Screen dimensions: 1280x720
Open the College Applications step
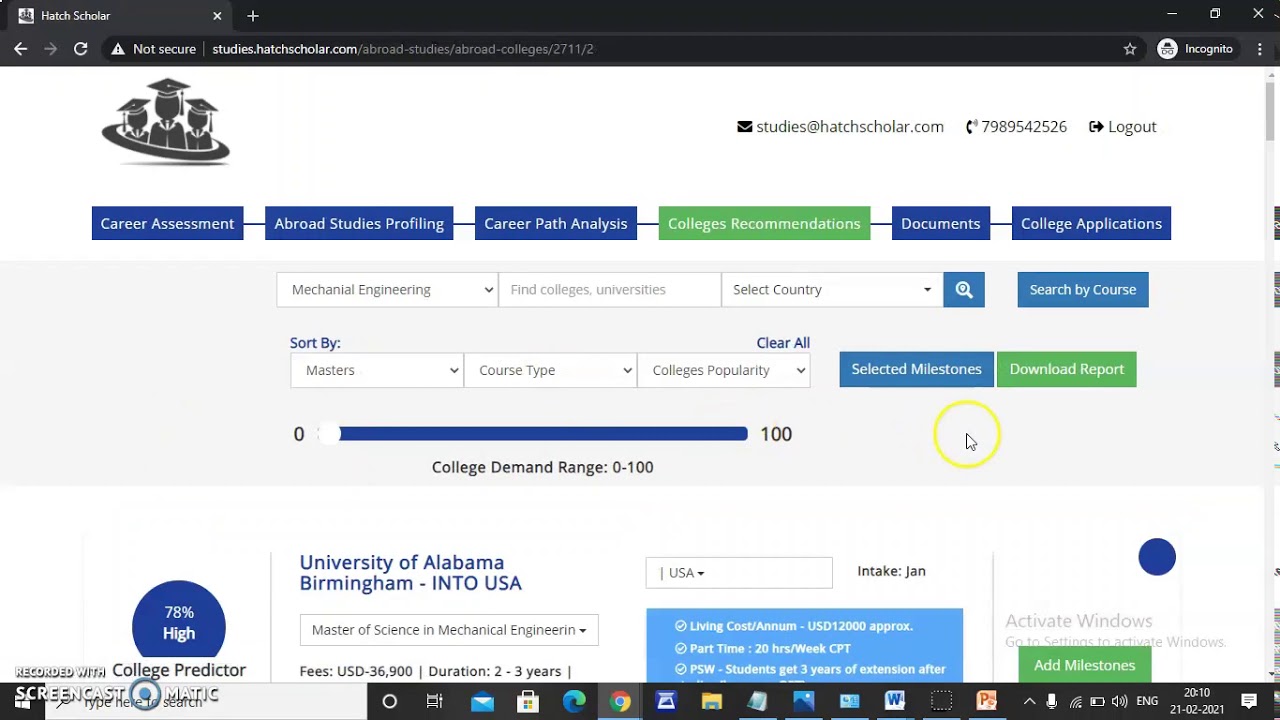click(x=1091, y=223)
